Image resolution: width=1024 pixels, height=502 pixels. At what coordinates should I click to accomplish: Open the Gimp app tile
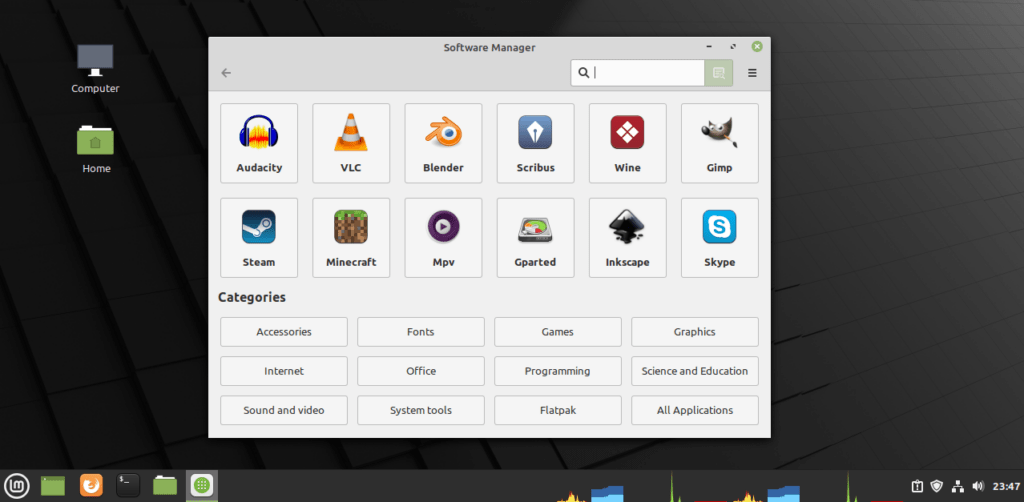[720, 143]
